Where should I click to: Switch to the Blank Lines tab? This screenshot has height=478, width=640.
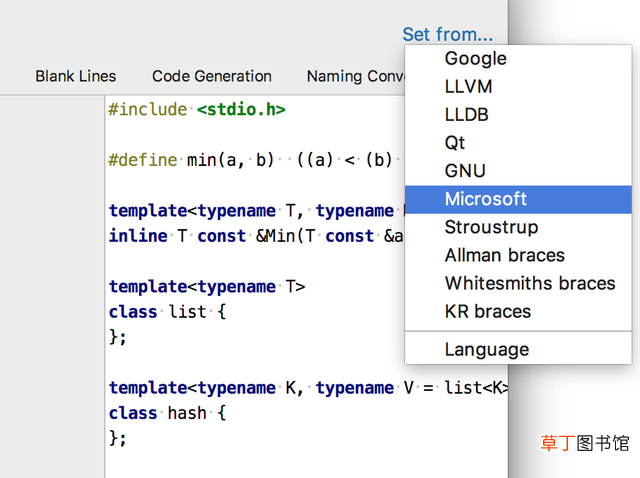coord(76,76)
